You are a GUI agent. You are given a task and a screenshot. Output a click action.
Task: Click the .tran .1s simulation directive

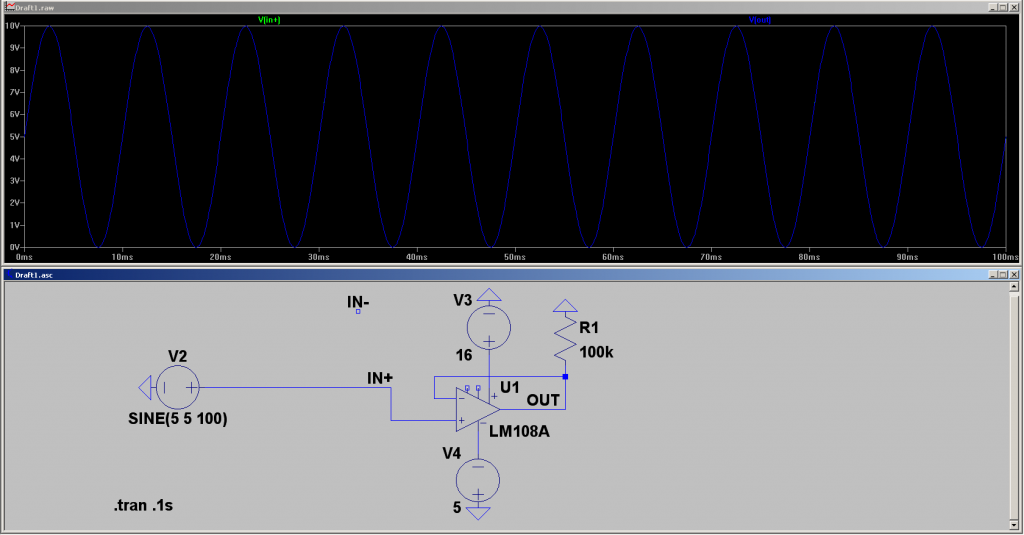(148, 506)
